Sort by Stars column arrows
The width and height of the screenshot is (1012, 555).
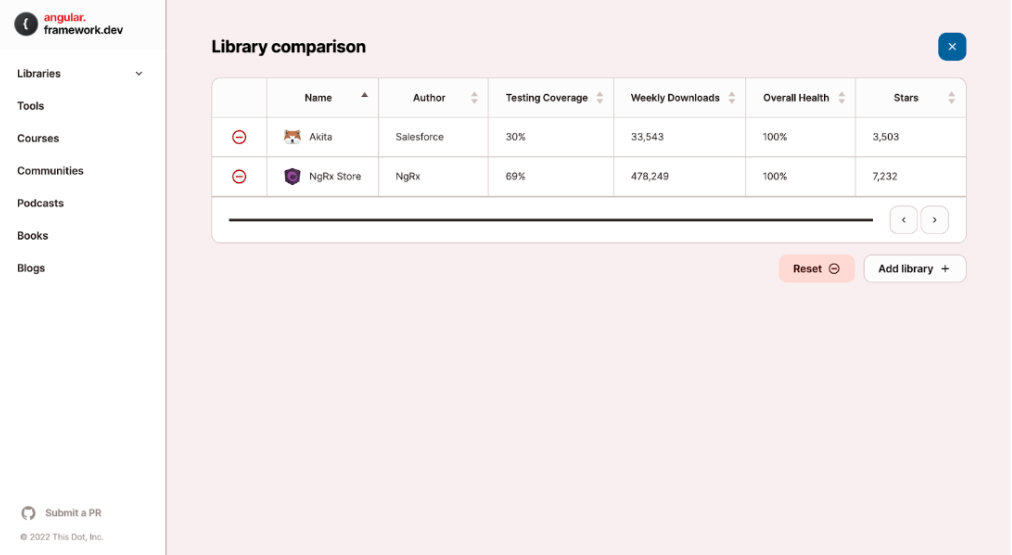point(951,97)
